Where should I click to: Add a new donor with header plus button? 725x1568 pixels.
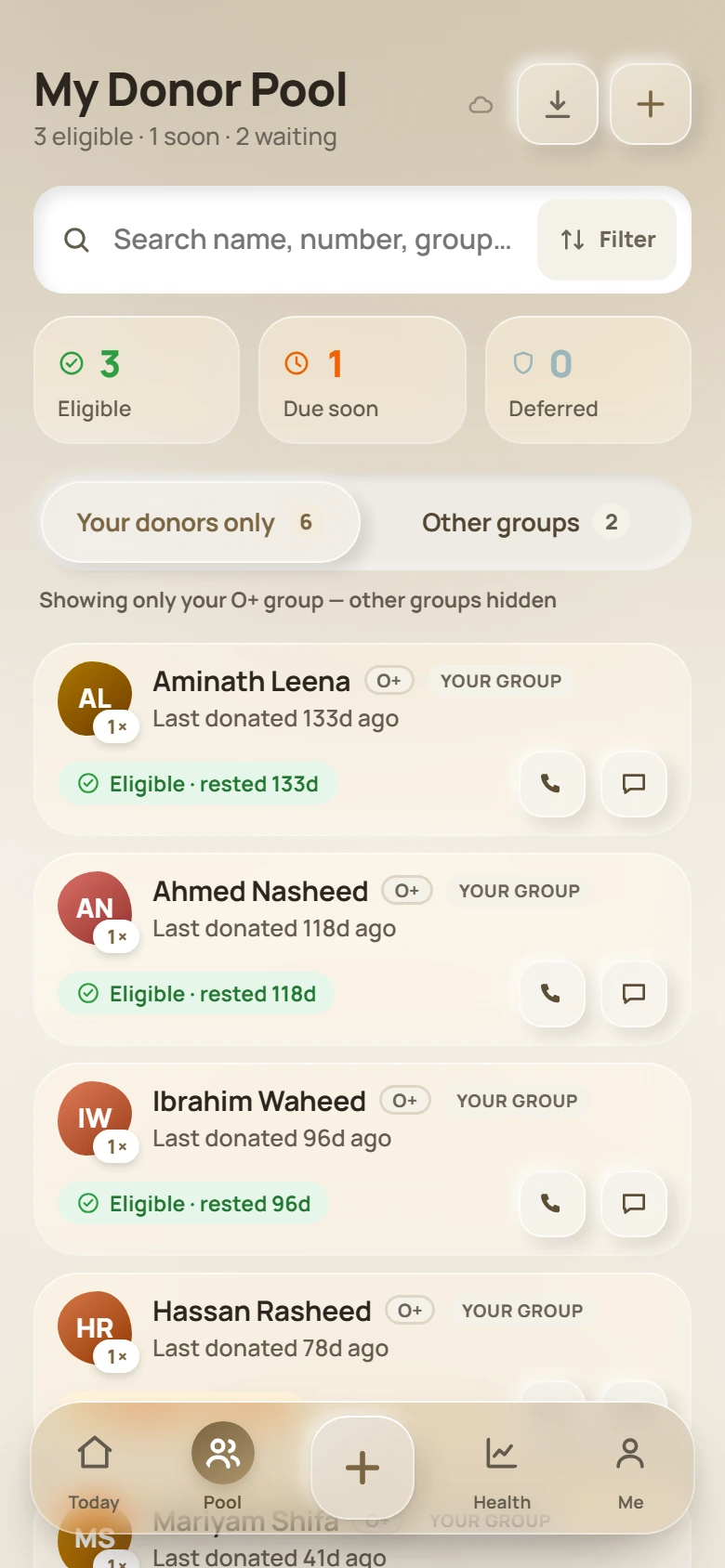pyautogui.click(x=651, y=104)
